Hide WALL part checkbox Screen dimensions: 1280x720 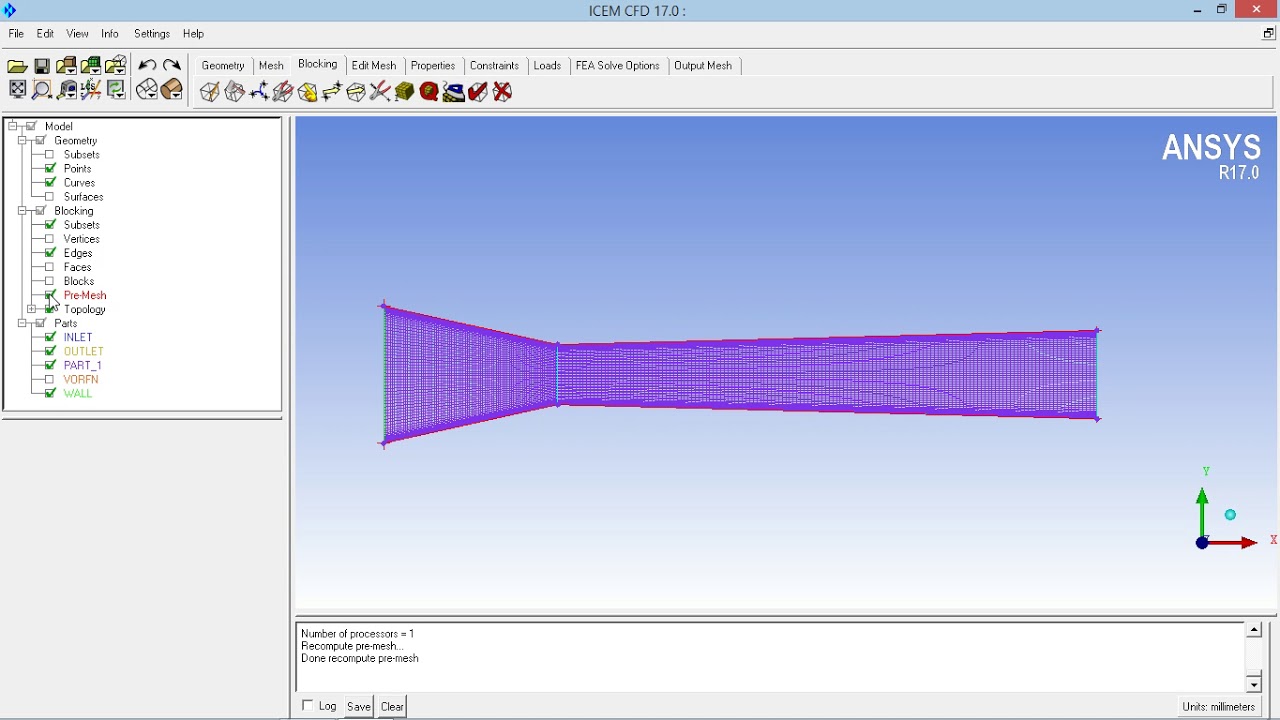coord(50,394)
